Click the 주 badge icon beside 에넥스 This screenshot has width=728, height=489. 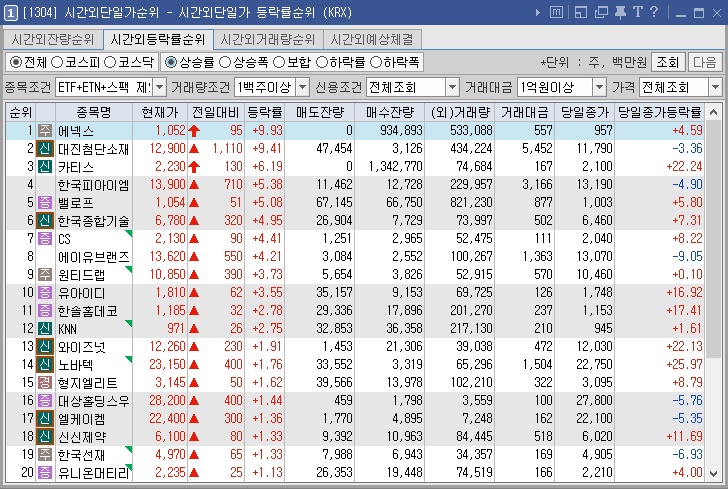45,130
